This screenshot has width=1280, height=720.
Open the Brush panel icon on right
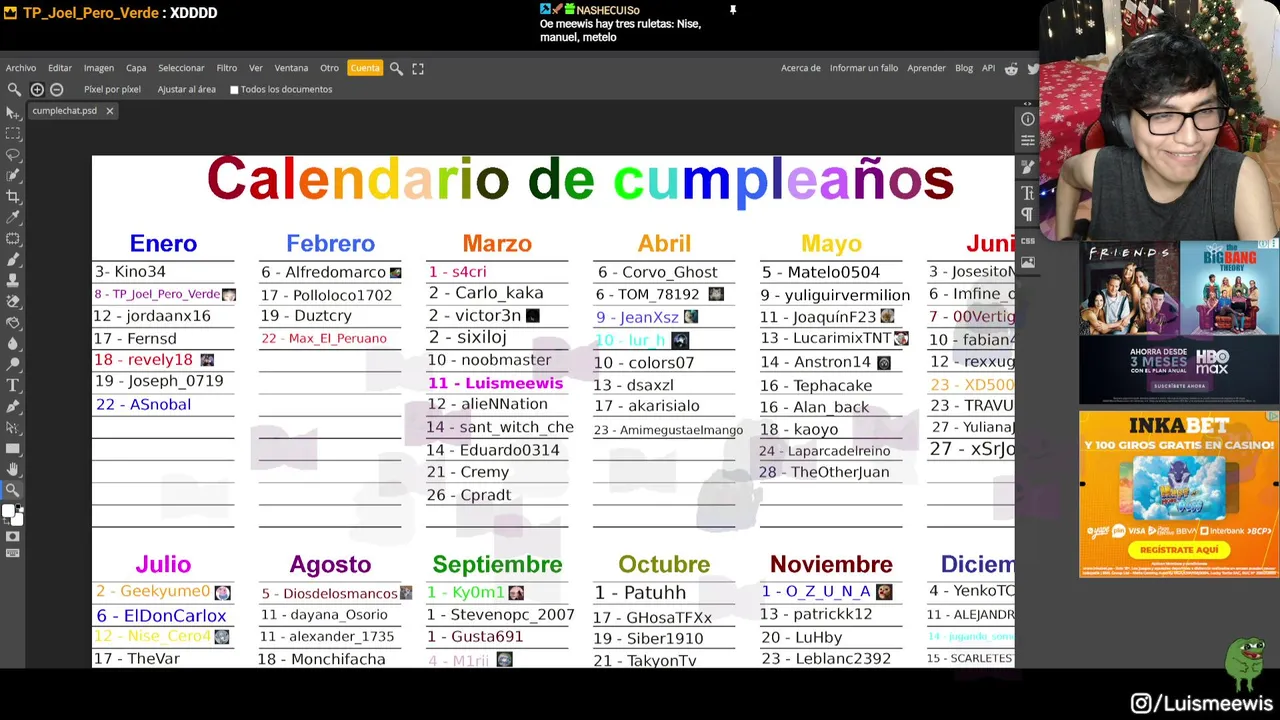pos(1028,169)
